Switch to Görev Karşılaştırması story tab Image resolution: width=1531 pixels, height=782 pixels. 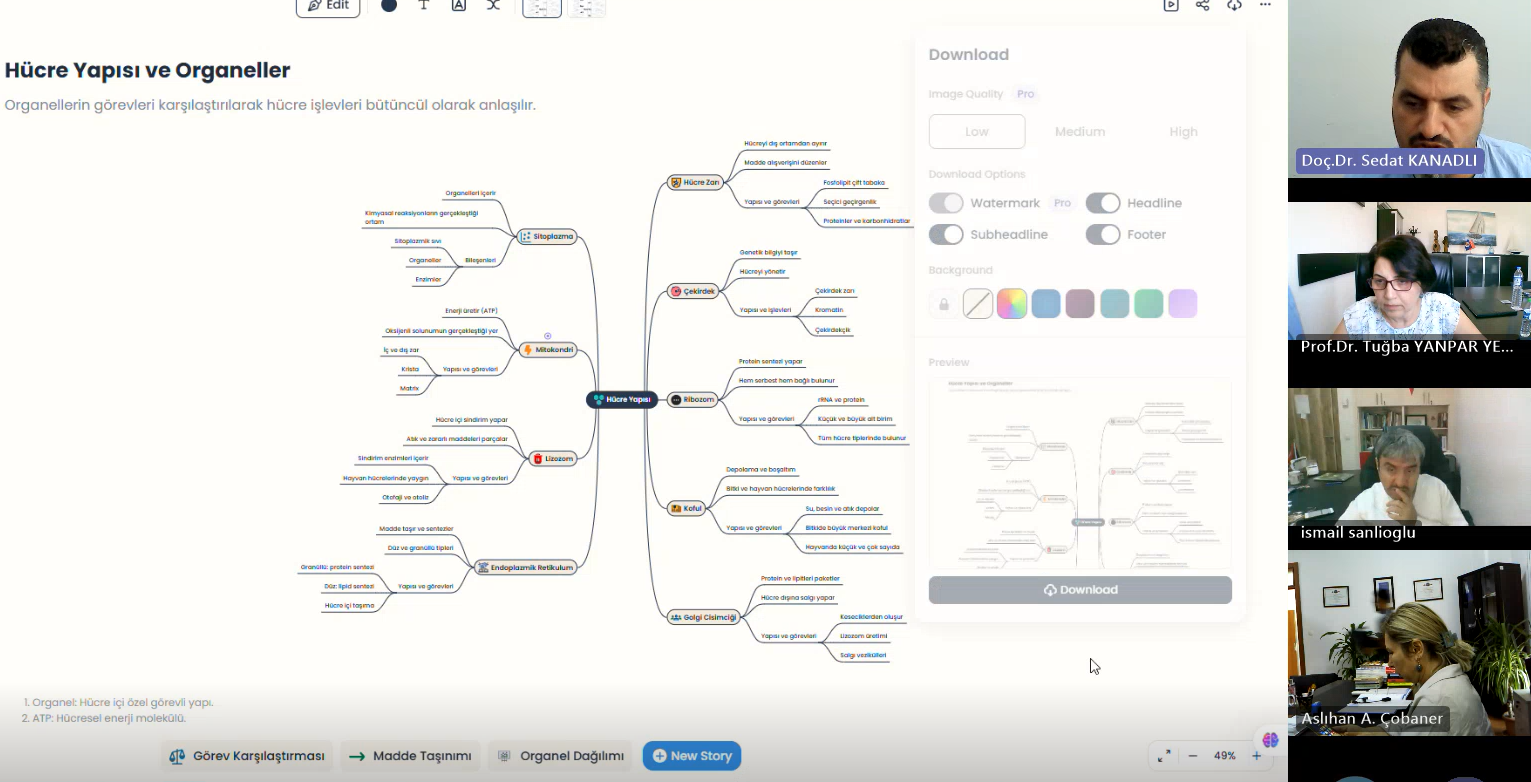[x=247, y=756]
